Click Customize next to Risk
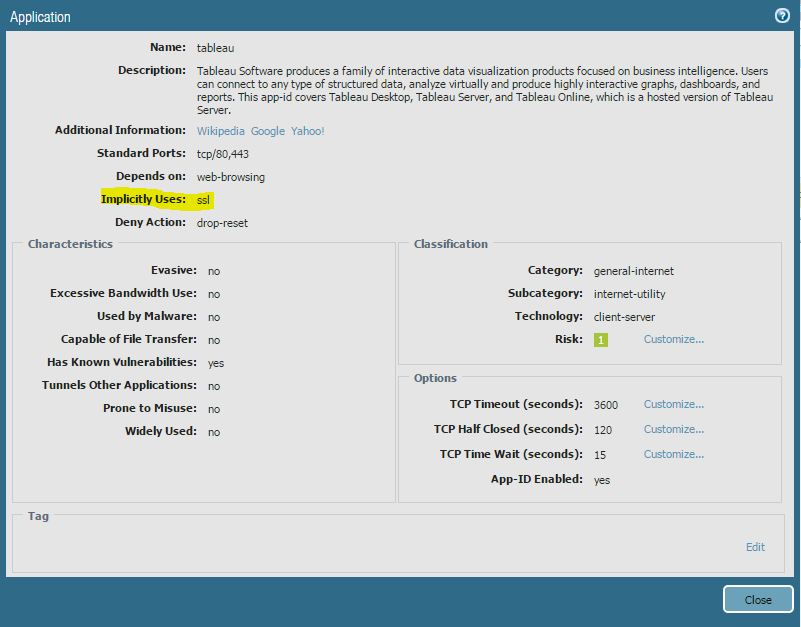The image size is (801, 627). [673, 340]
